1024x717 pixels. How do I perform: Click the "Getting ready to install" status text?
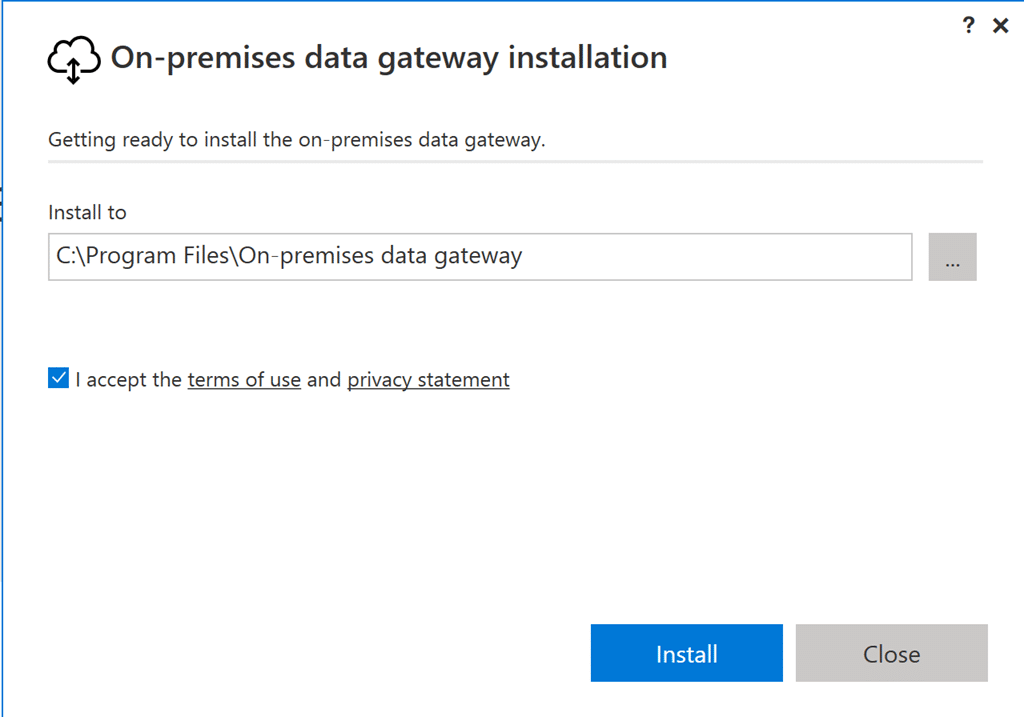[x=296, y=140]
